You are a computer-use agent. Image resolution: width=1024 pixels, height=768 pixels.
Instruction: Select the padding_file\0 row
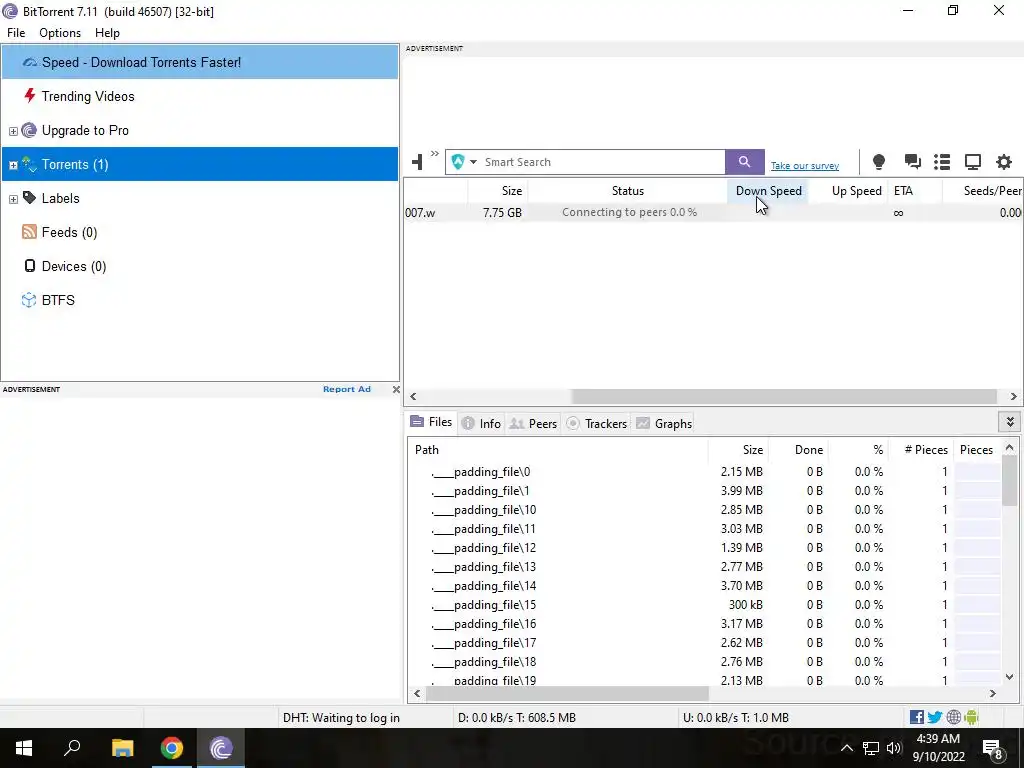point(703,472)
